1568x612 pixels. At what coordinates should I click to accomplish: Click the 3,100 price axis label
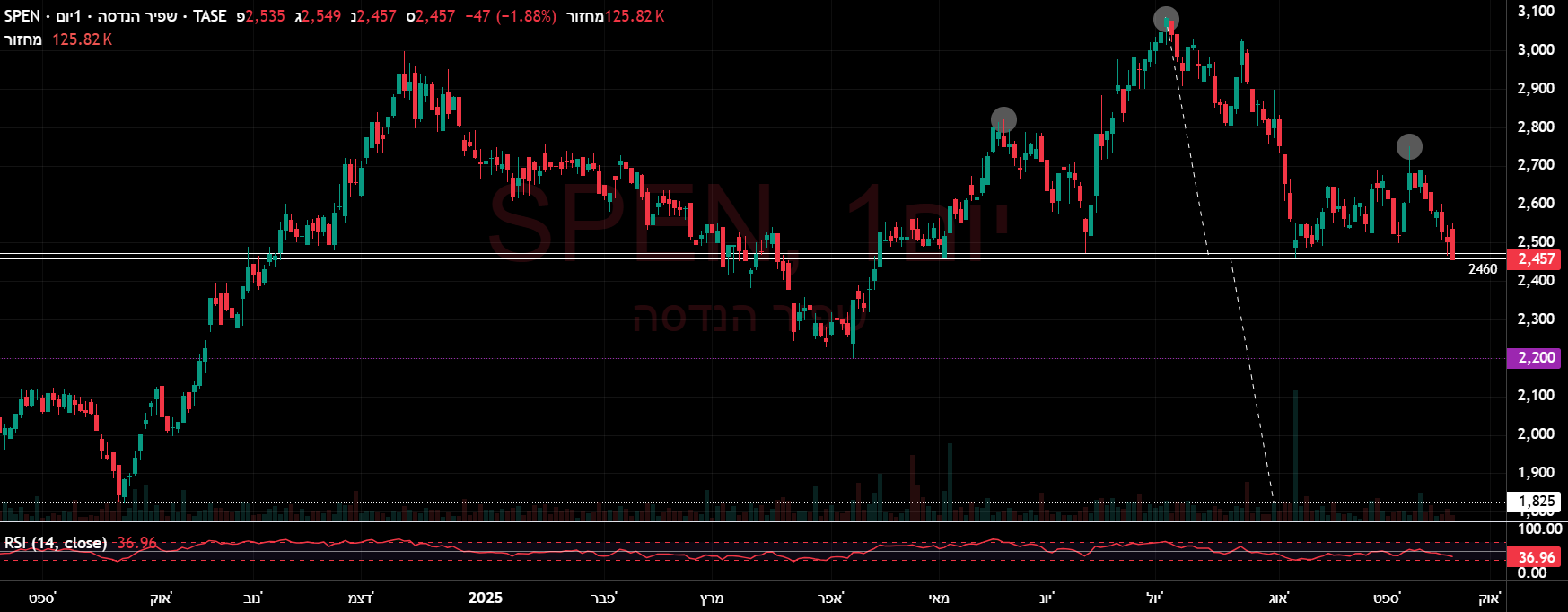pyautogui.click(x=1536, y=11)
